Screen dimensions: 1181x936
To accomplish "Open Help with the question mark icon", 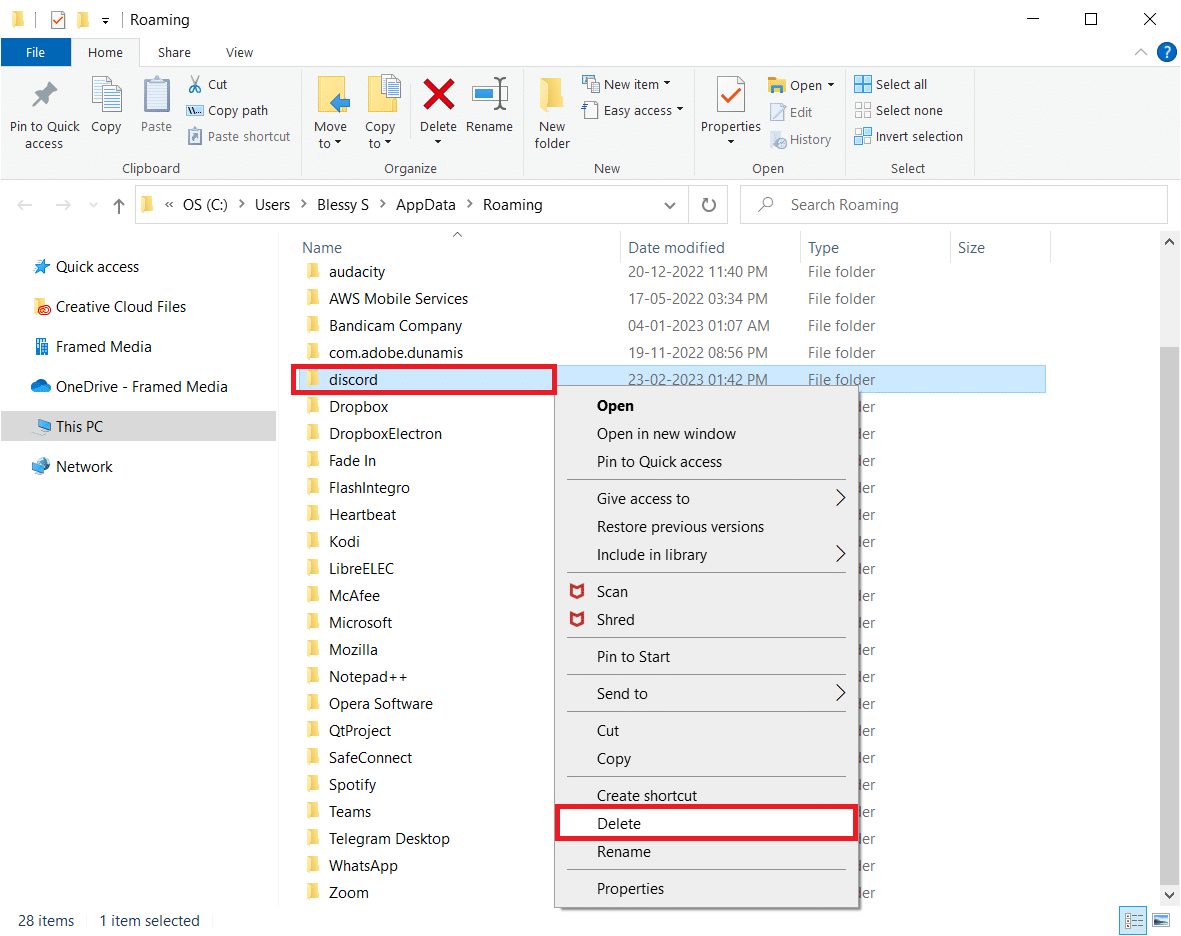I will 1166,52.
